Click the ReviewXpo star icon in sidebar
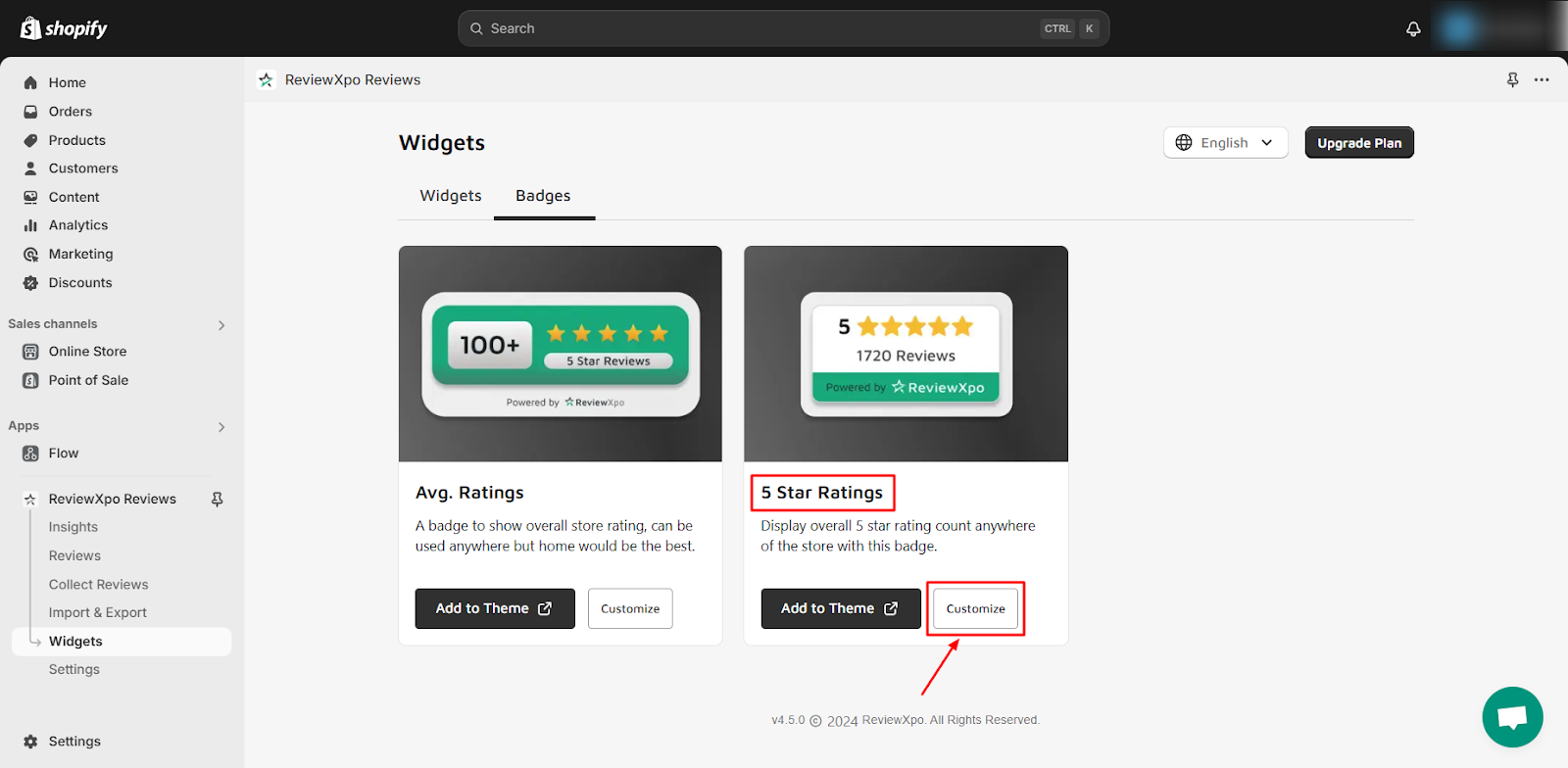Screen dimensions: 1568x768 tap(30, 499)
